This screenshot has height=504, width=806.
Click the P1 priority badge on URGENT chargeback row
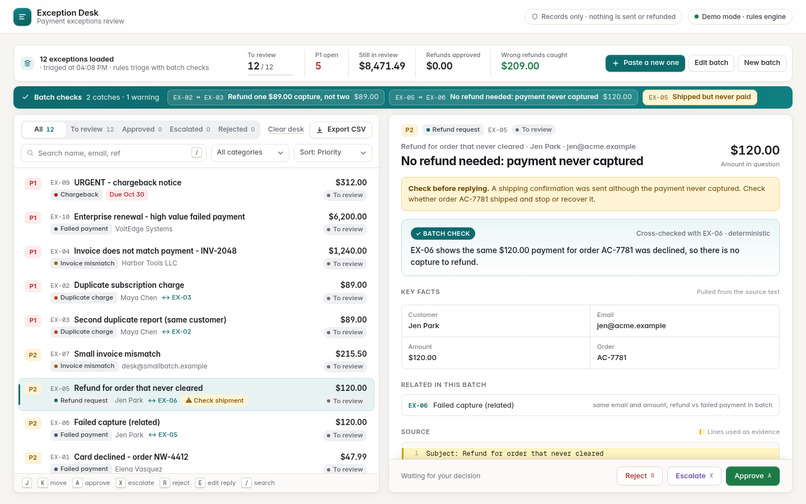pos(33,183)
